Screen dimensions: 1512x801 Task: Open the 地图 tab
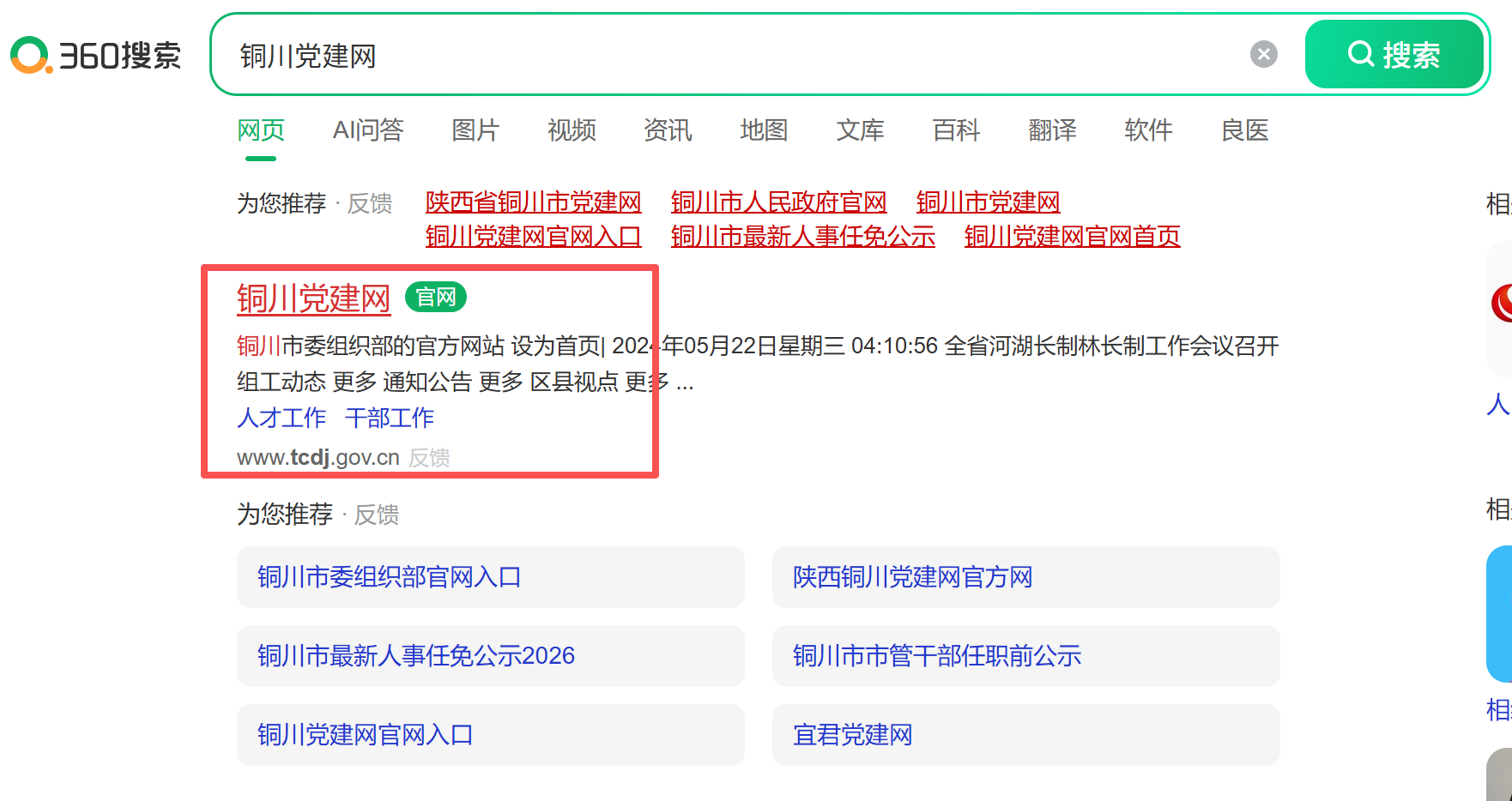tap(764, 130)
